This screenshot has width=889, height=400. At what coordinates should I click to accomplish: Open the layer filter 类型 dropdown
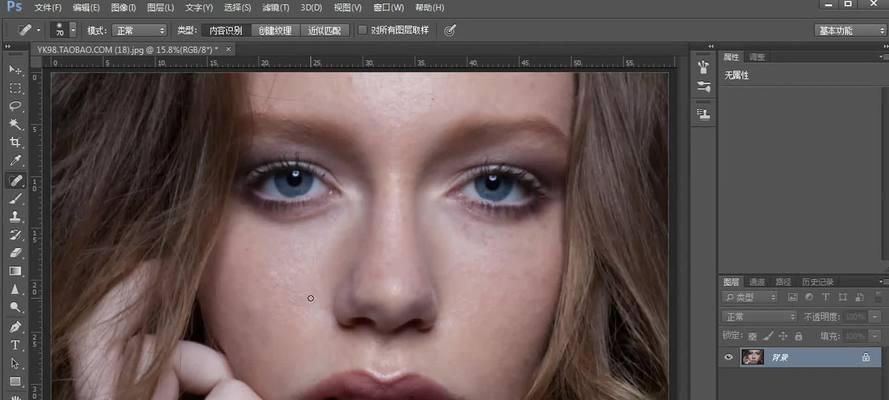[750, 297]
